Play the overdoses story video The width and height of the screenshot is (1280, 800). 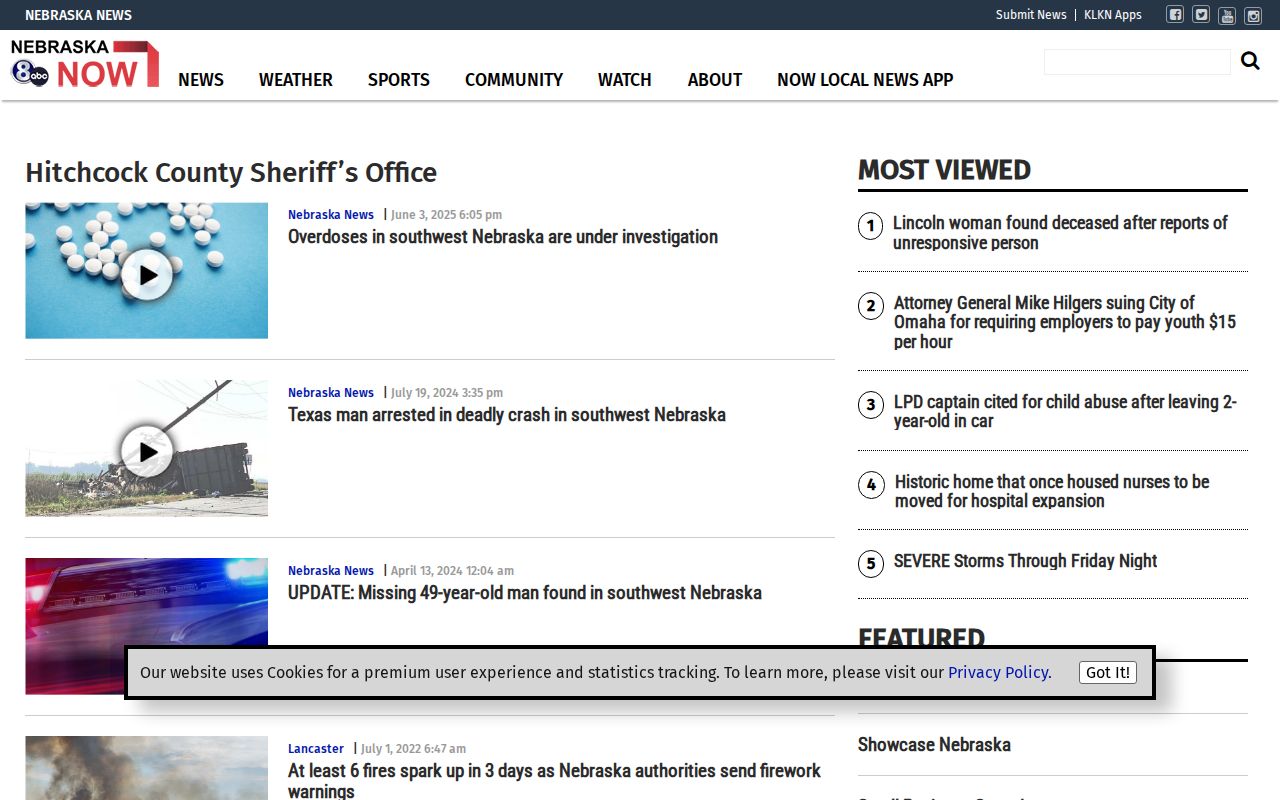[x=147, y=275]
